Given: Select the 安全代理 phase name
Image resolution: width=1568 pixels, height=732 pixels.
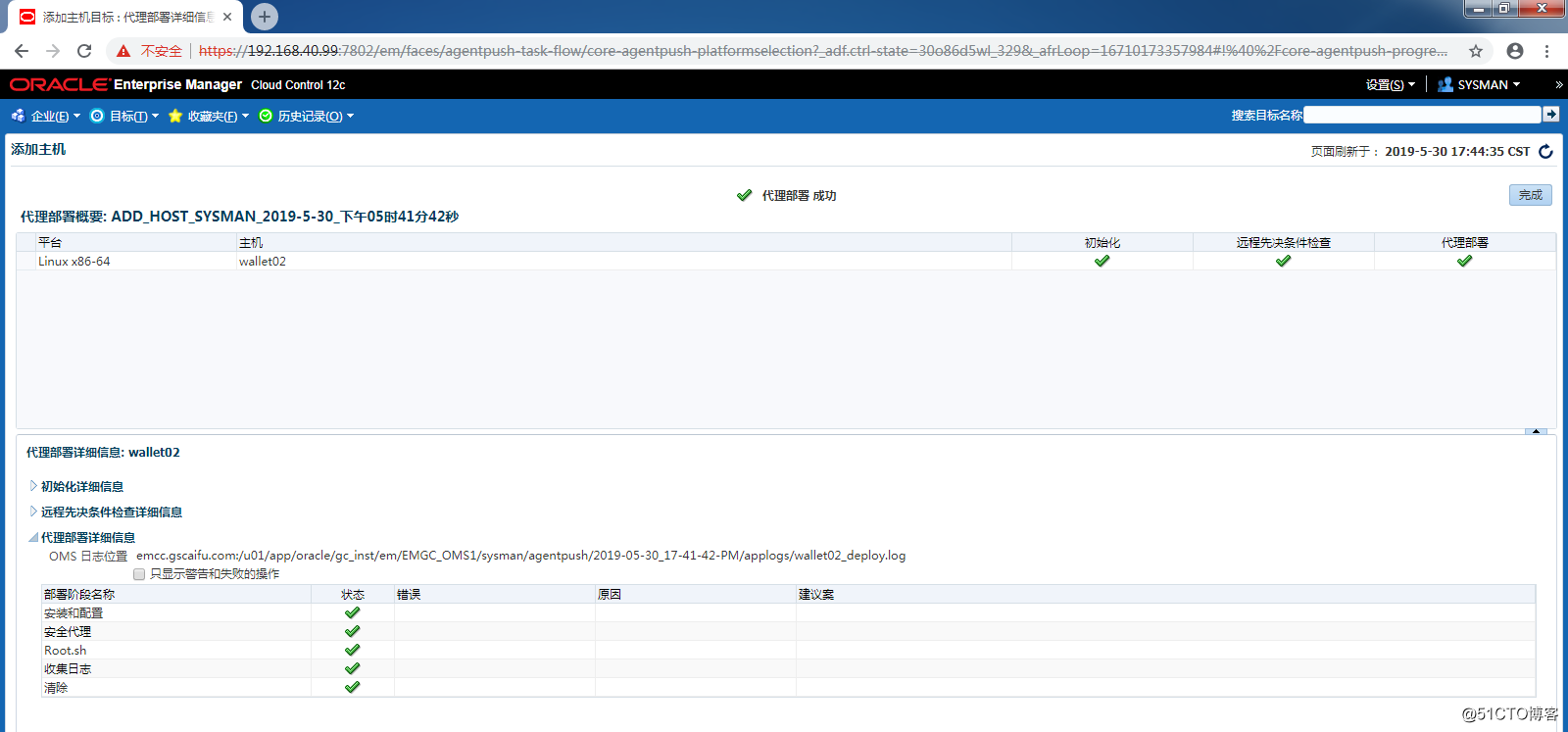Looking at the screenshot, I should click(68, 631).
